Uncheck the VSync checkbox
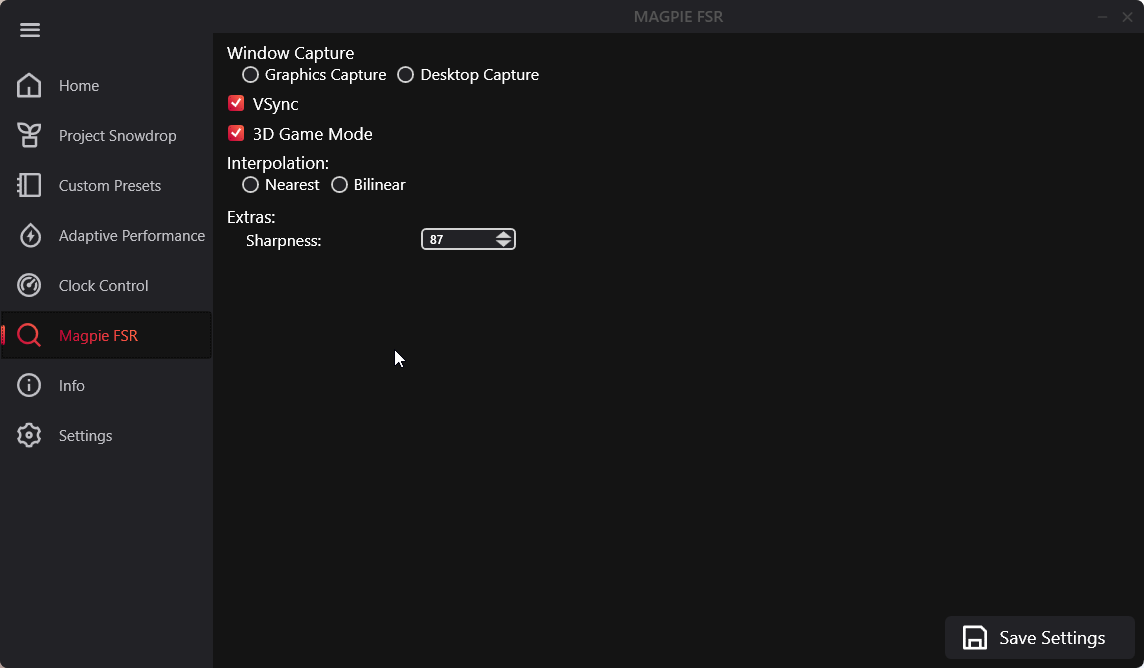Screen dimensions: 1144x668 pyautogui.click(x=236, y=104)
